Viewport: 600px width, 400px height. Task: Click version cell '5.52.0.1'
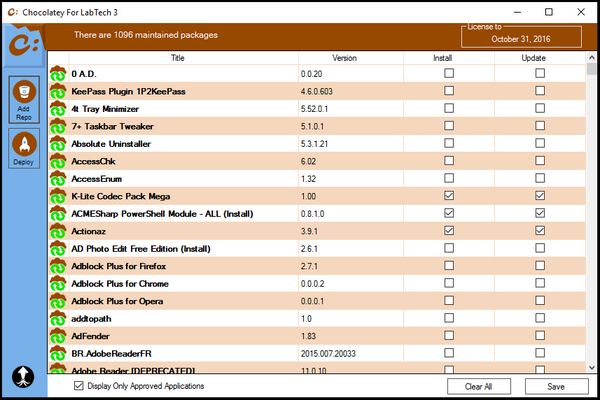314,109
